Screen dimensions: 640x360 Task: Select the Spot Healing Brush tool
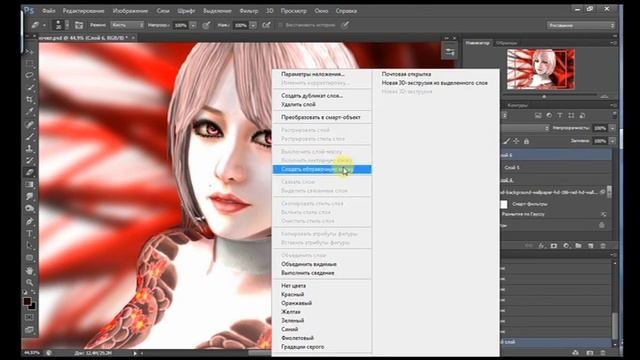pyautogui.click(x=29, y=124)
